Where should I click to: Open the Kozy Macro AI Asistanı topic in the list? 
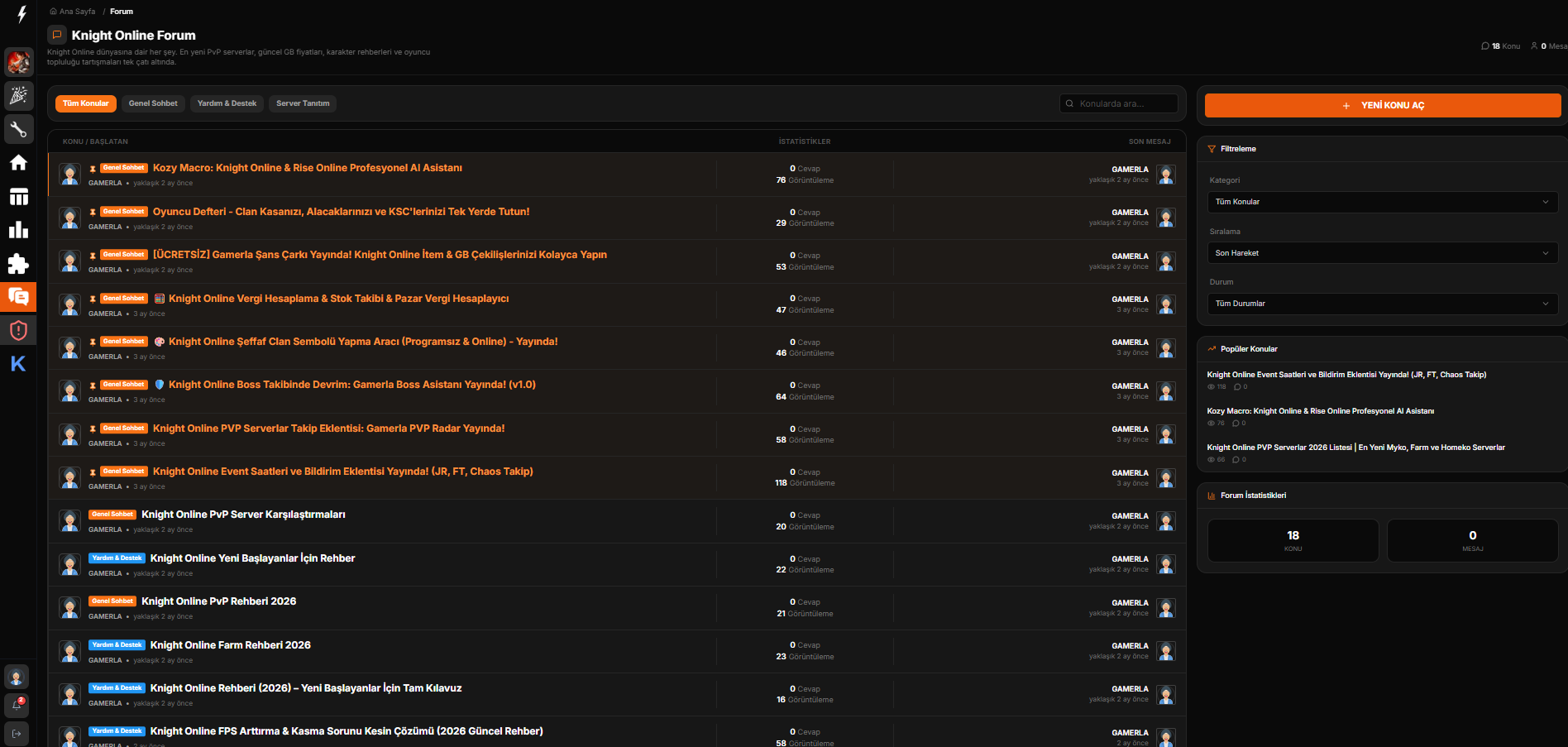tap(308, 168)
